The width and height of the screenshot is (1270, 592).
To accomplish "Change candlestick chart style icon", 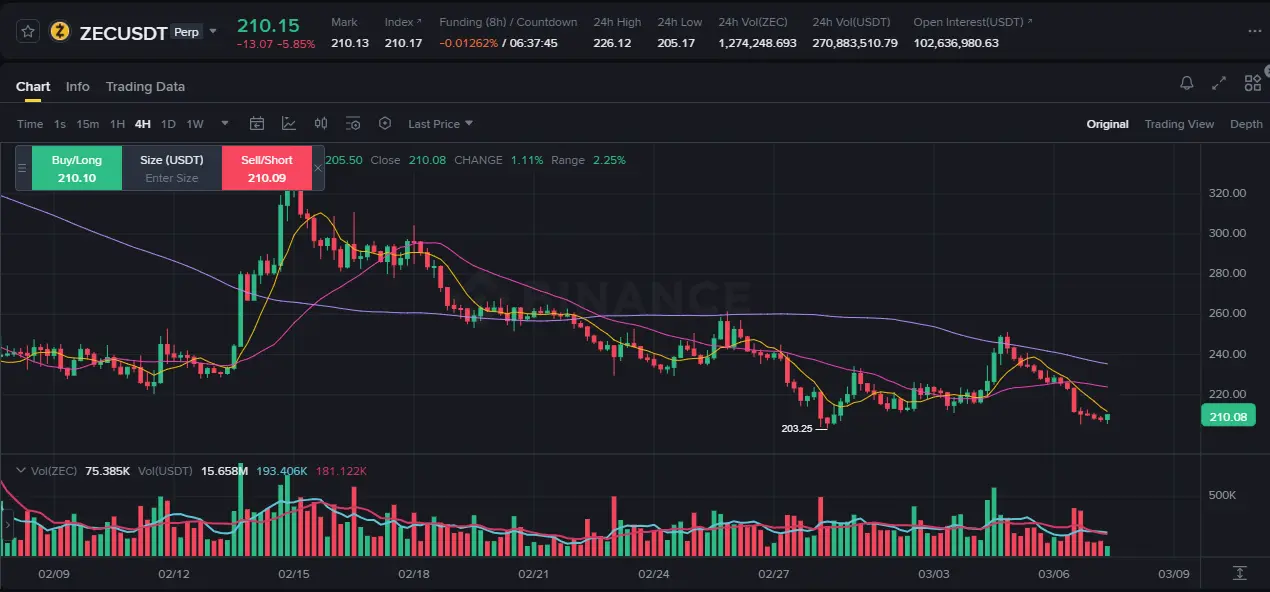I will 321,124.
